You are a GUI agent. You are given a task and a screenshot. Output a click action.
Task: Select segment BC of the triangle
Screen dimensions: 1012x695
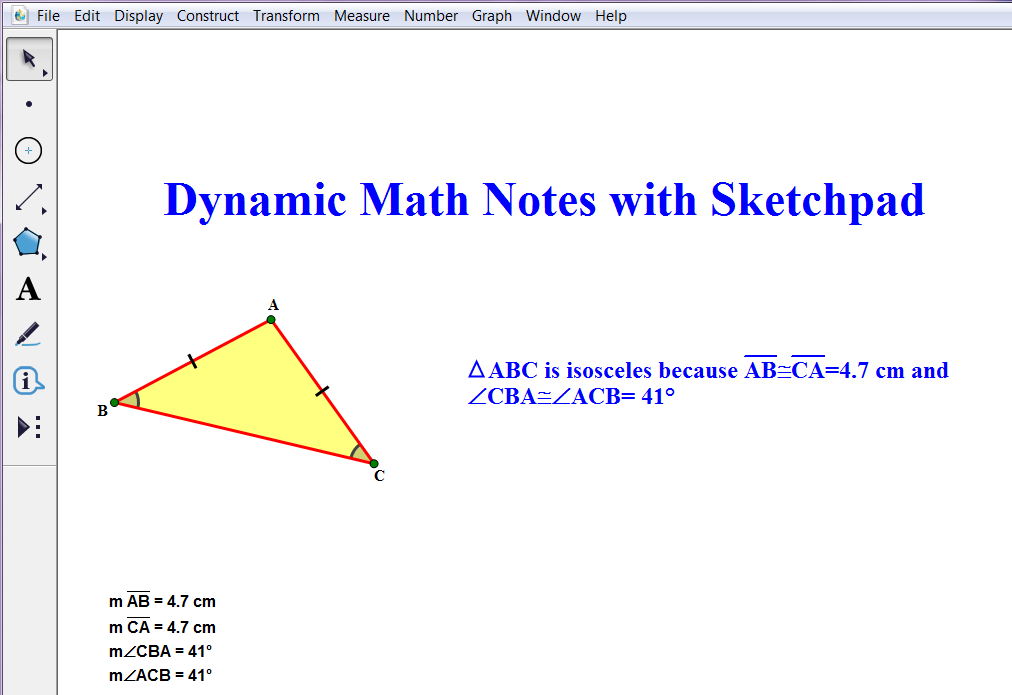click(x=244, y=432)
